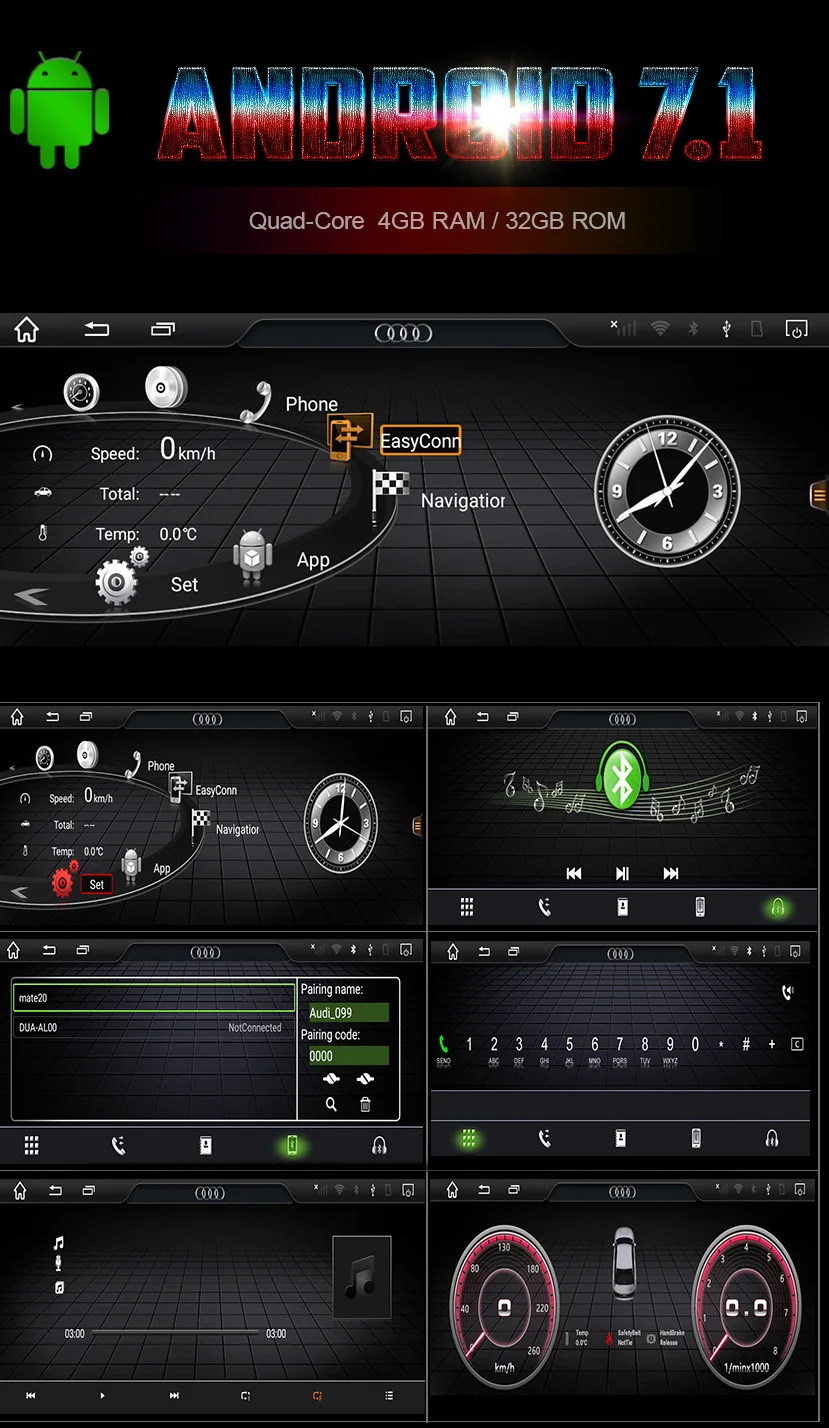Tap the HandBrake Release indicator on the gauge screen
The height and width of the screenshot is (1428, 829).
[667, 1337]
